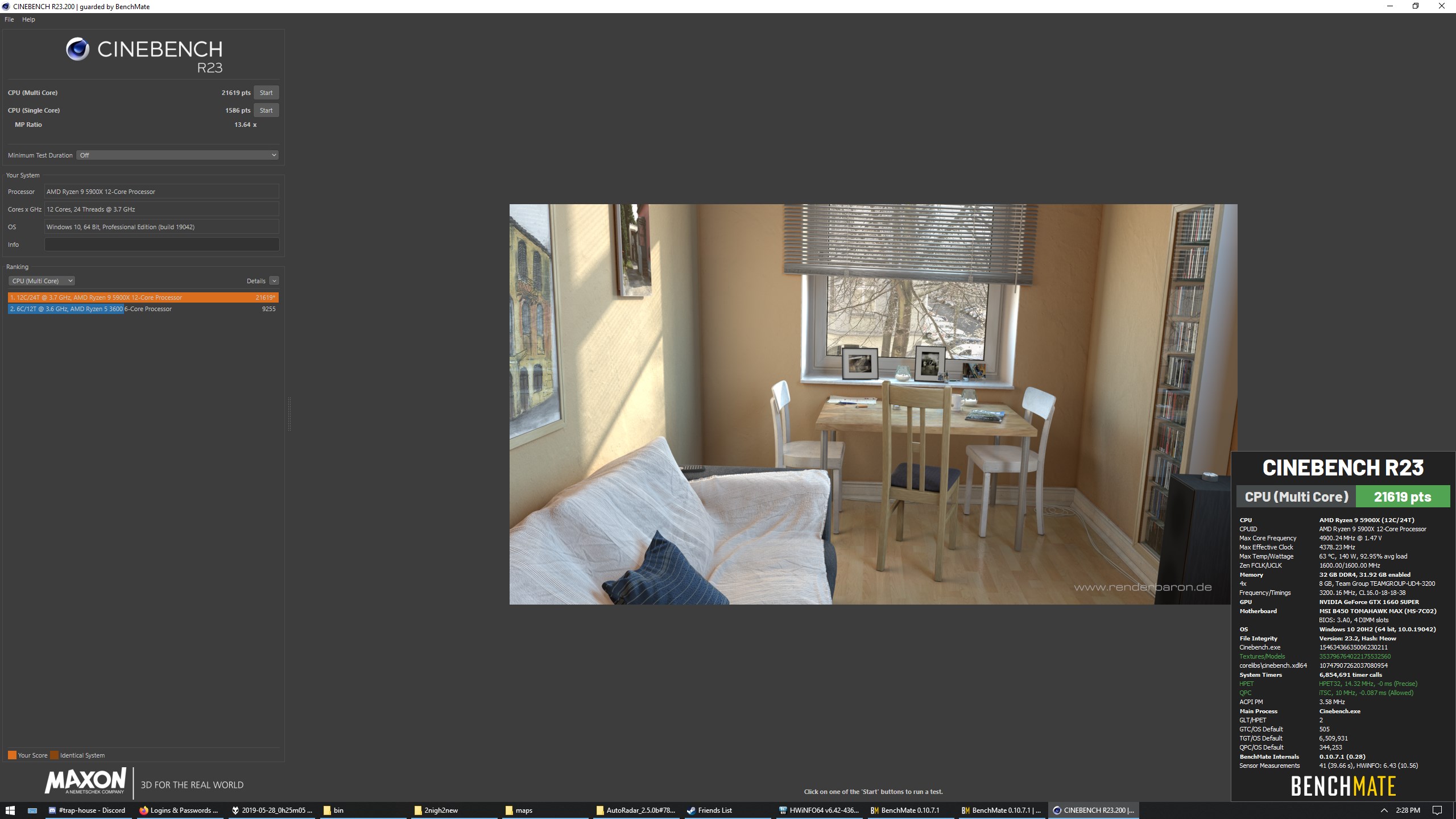Click the Identical System legend swatch
Viewport: 1456px width, 819px height.
pos(55,755)
